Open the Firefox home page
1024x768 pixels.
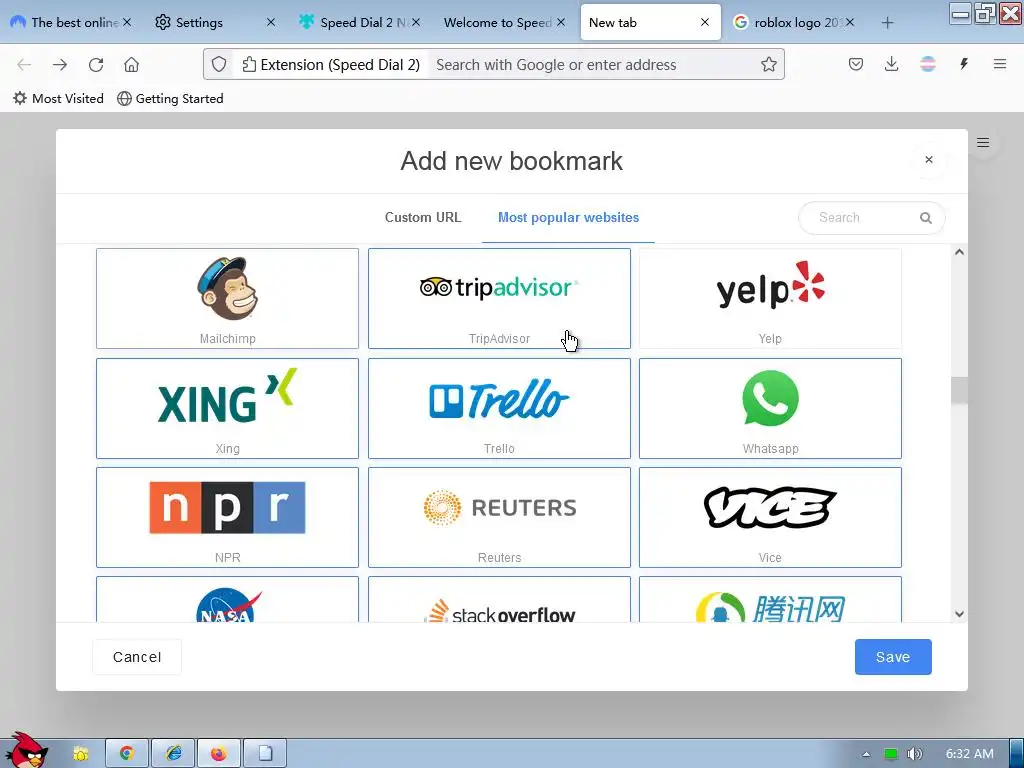click(x=131, y=64)
